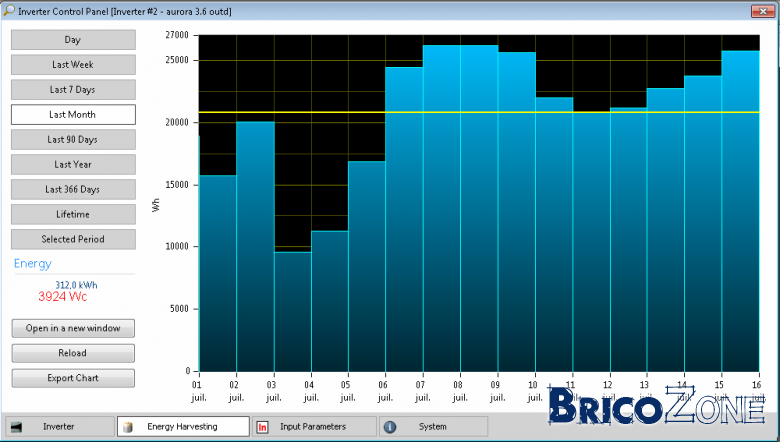Click the 04 juil. bar in chart
Image resolution: width=780 pixels, height=442 pixels.
coord(330,301)
